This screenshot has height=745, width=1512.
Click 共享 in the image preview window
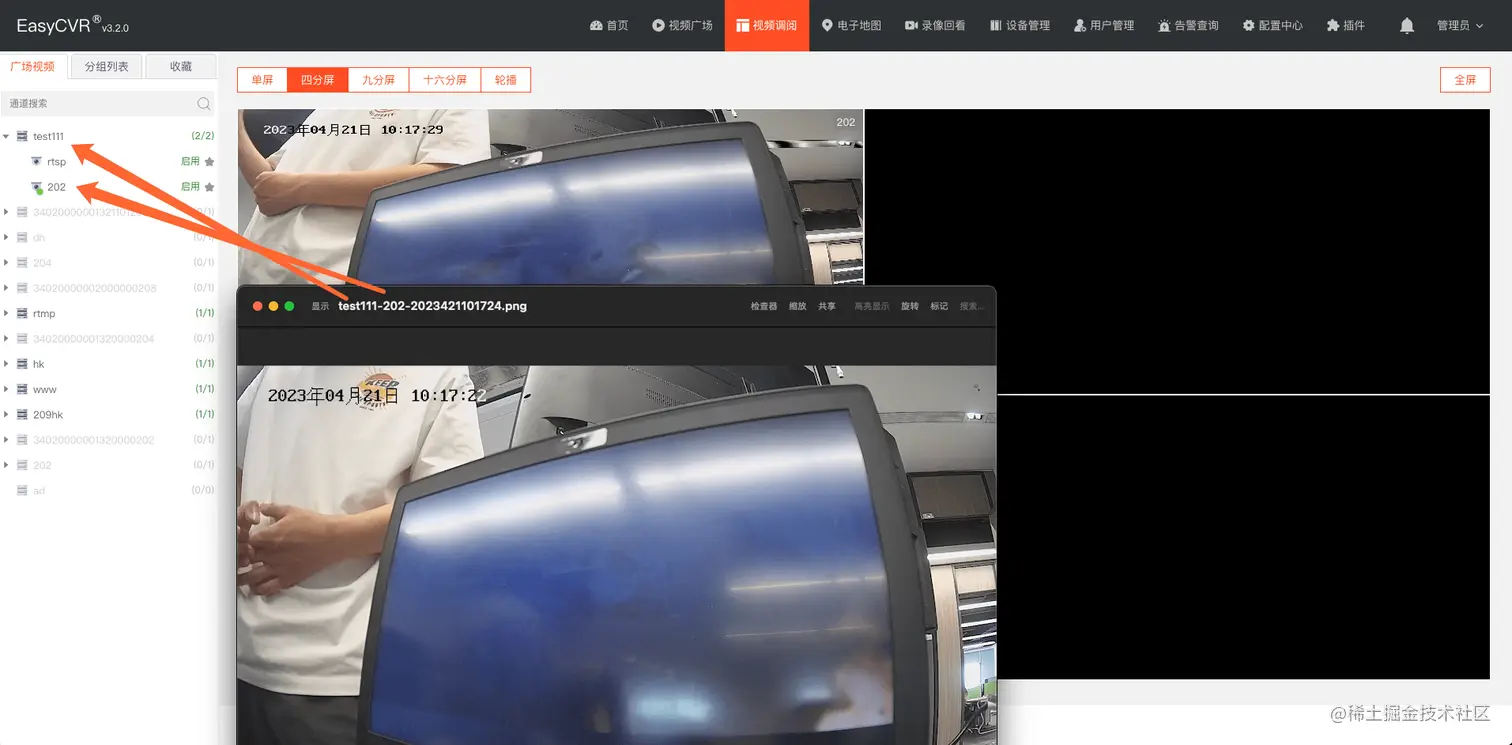coord(827,306)
